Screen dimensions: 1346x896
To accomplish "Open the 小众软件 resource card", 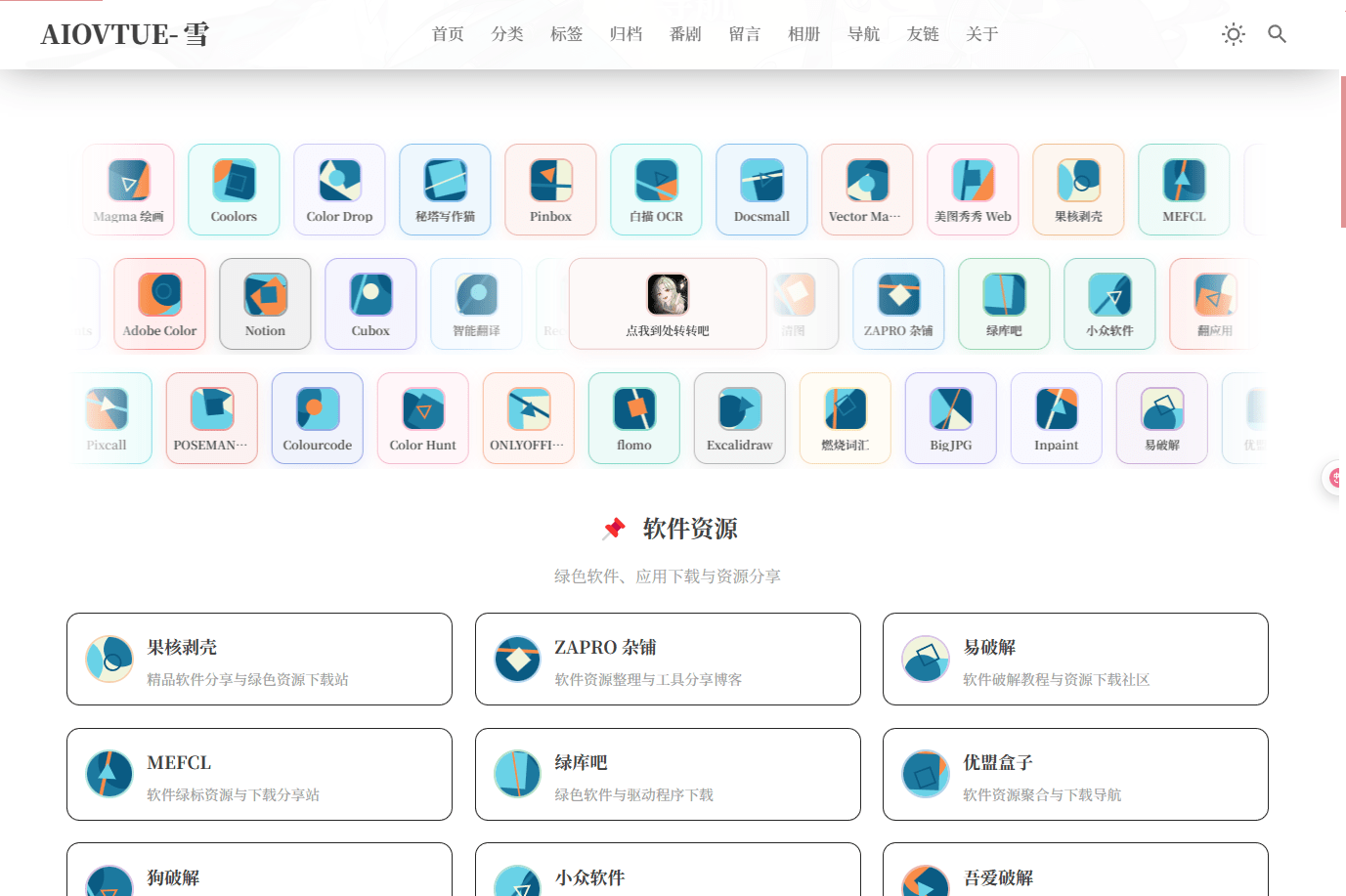I will pyautogui.click(x=668, y=870).
